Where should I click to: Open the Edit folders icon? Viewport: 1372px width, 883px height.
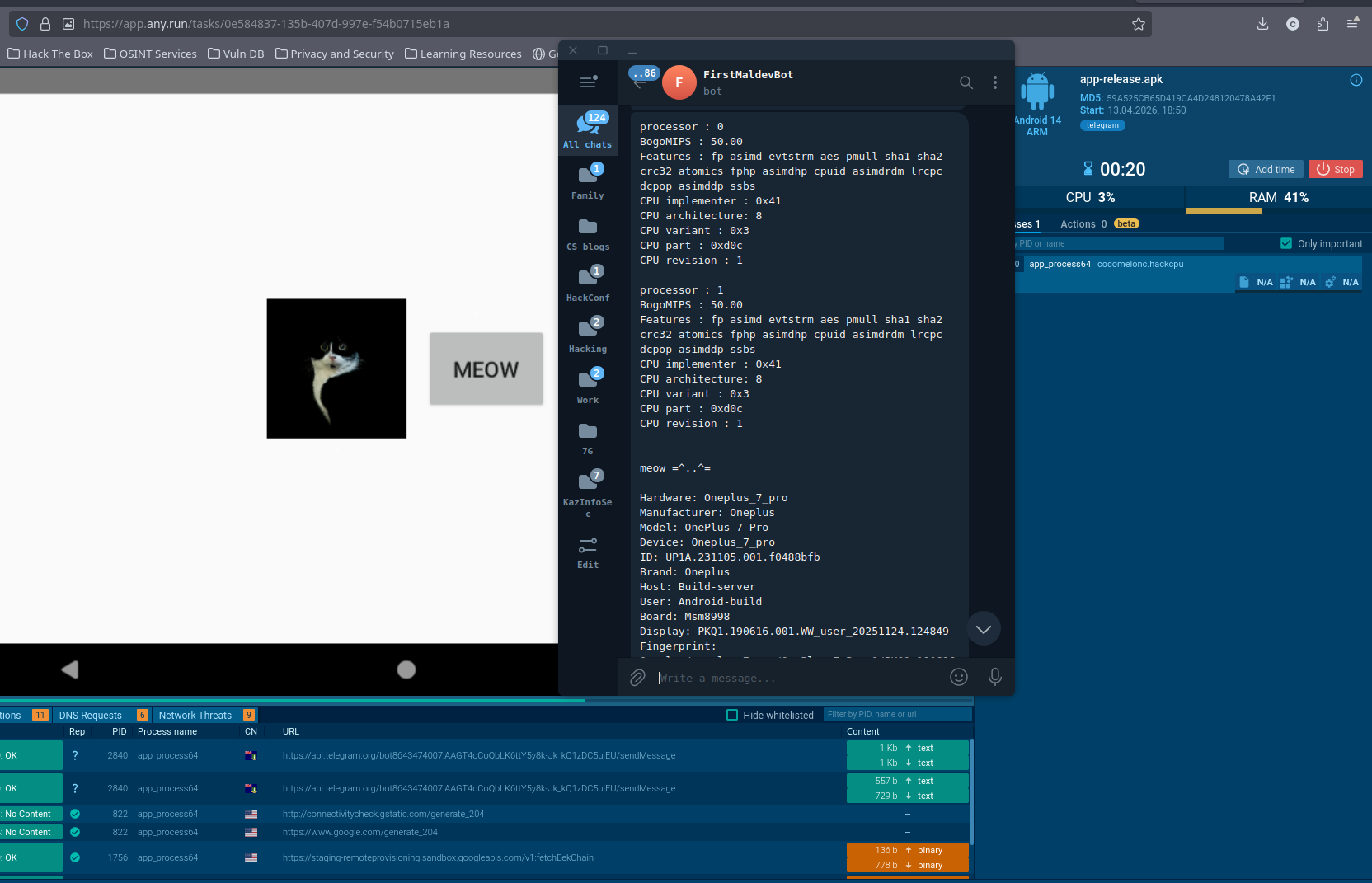(x=588, y=552)
